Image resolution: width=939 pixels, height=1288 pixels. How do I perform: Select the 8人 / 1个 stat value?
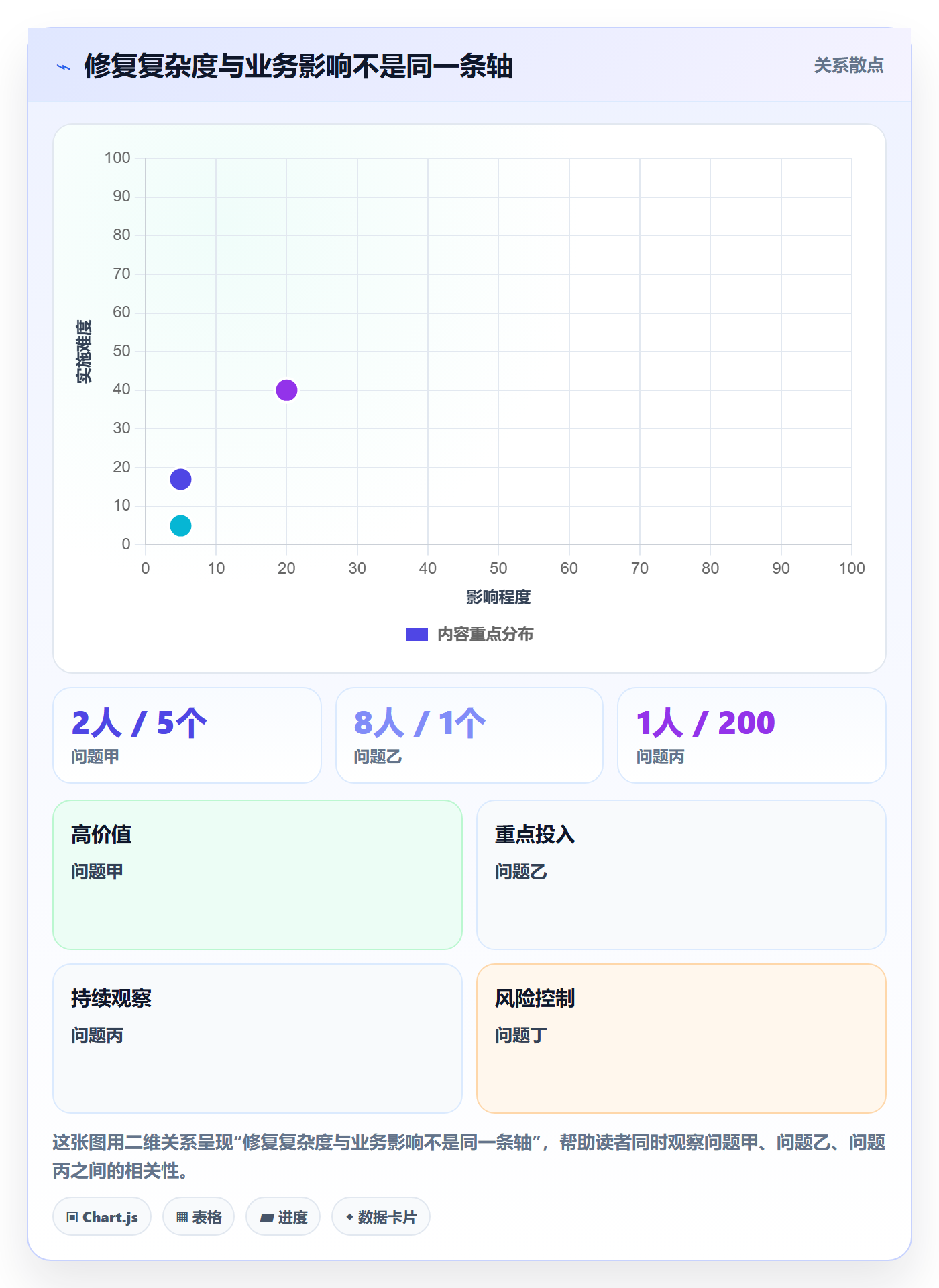[420, 723]
